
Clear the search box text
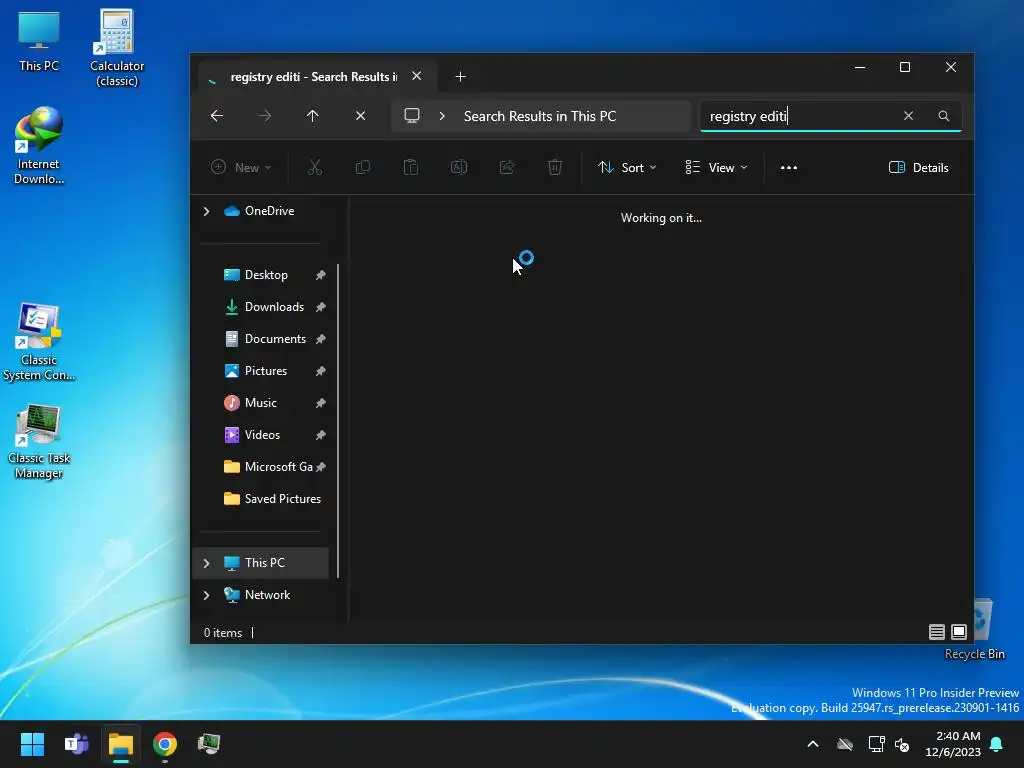[x=908, y=116]
